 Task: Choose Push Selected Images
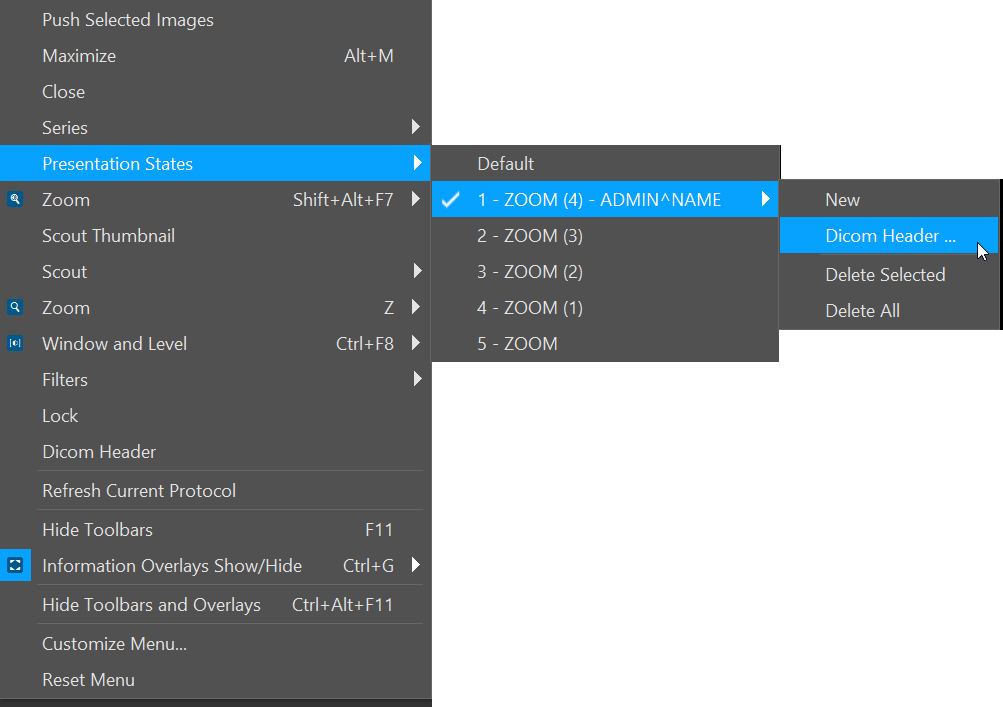point(128,20)
